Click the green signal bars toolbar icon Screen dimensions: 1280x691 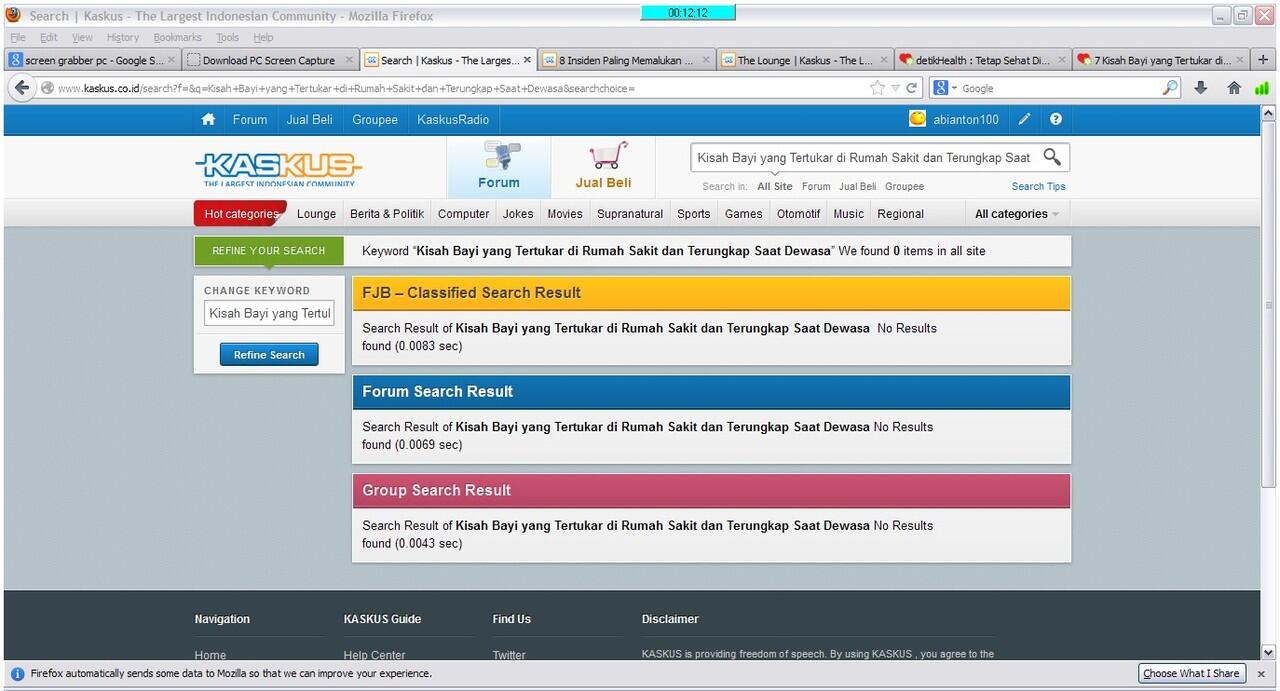(x=1262, y=88)
